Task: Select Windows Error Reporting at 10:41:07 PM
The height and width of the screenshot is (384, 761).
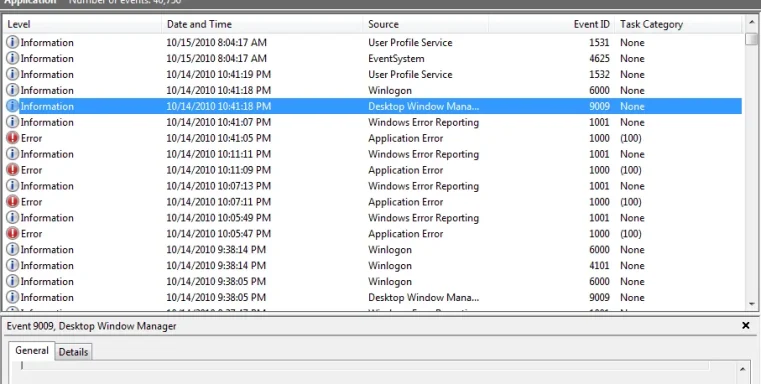Action: click(423, 122)
